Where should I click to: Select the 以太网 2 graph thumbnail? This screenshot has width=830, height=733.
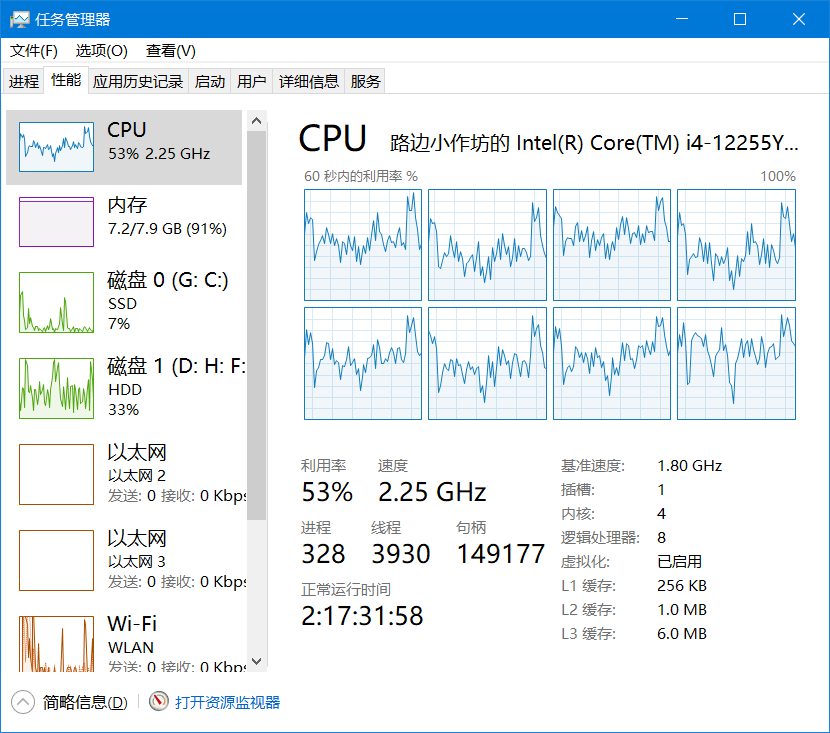click(56, 474)
